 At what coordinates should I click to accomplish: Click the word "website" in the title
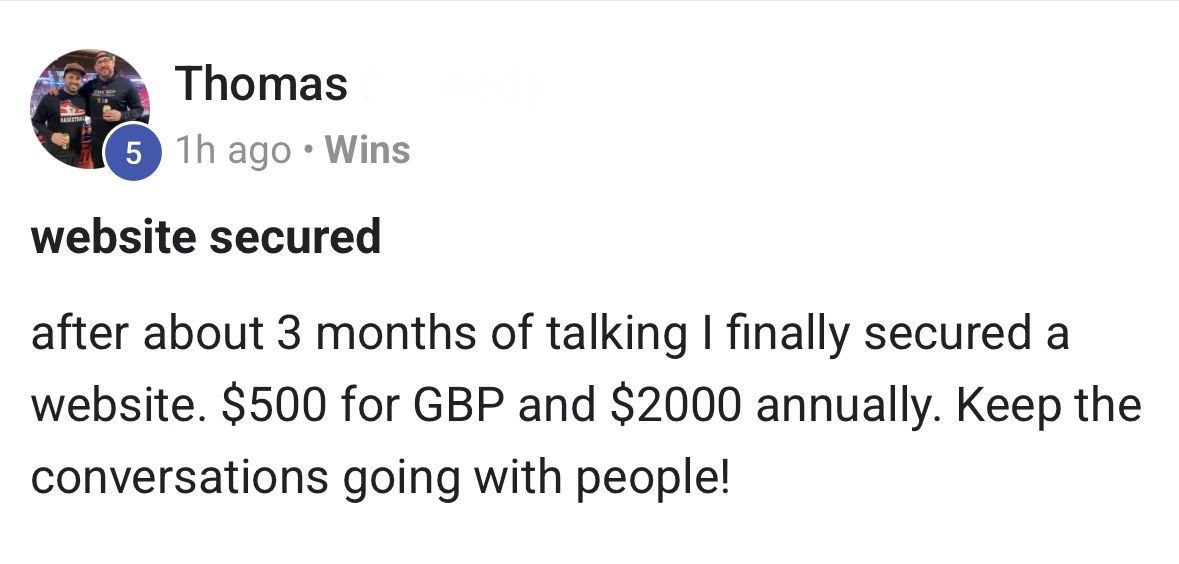(112, 238)
